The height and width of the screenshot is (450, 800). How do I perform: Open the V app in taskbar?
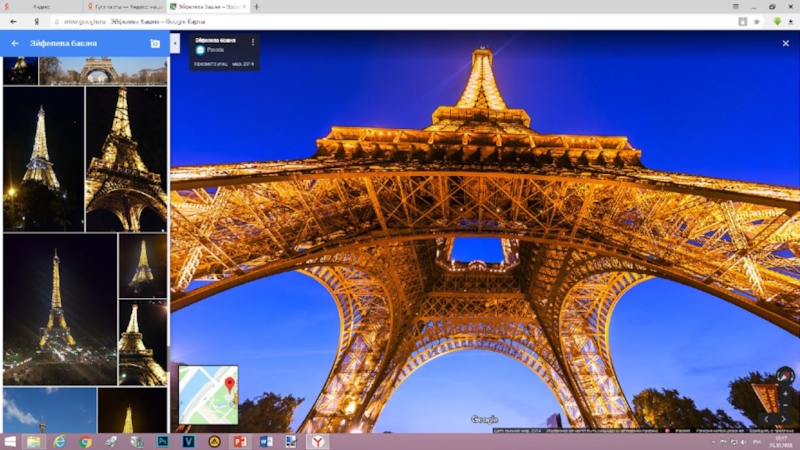click(x=188, y=441)
